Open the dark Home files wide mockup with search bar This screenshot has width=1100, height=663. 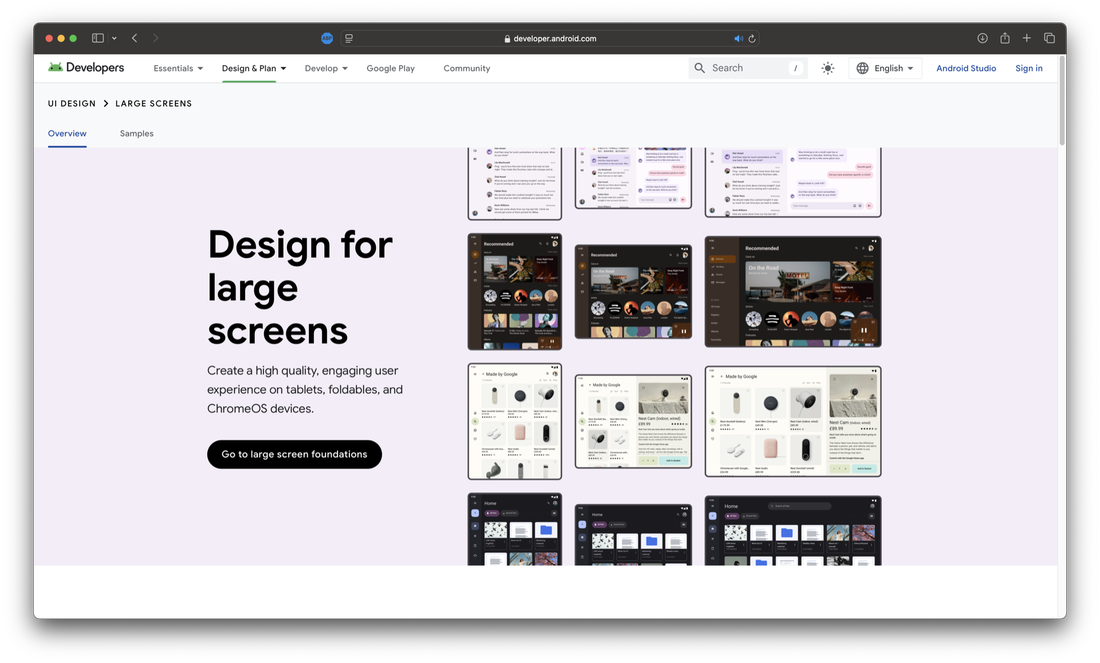pos(793,530)
